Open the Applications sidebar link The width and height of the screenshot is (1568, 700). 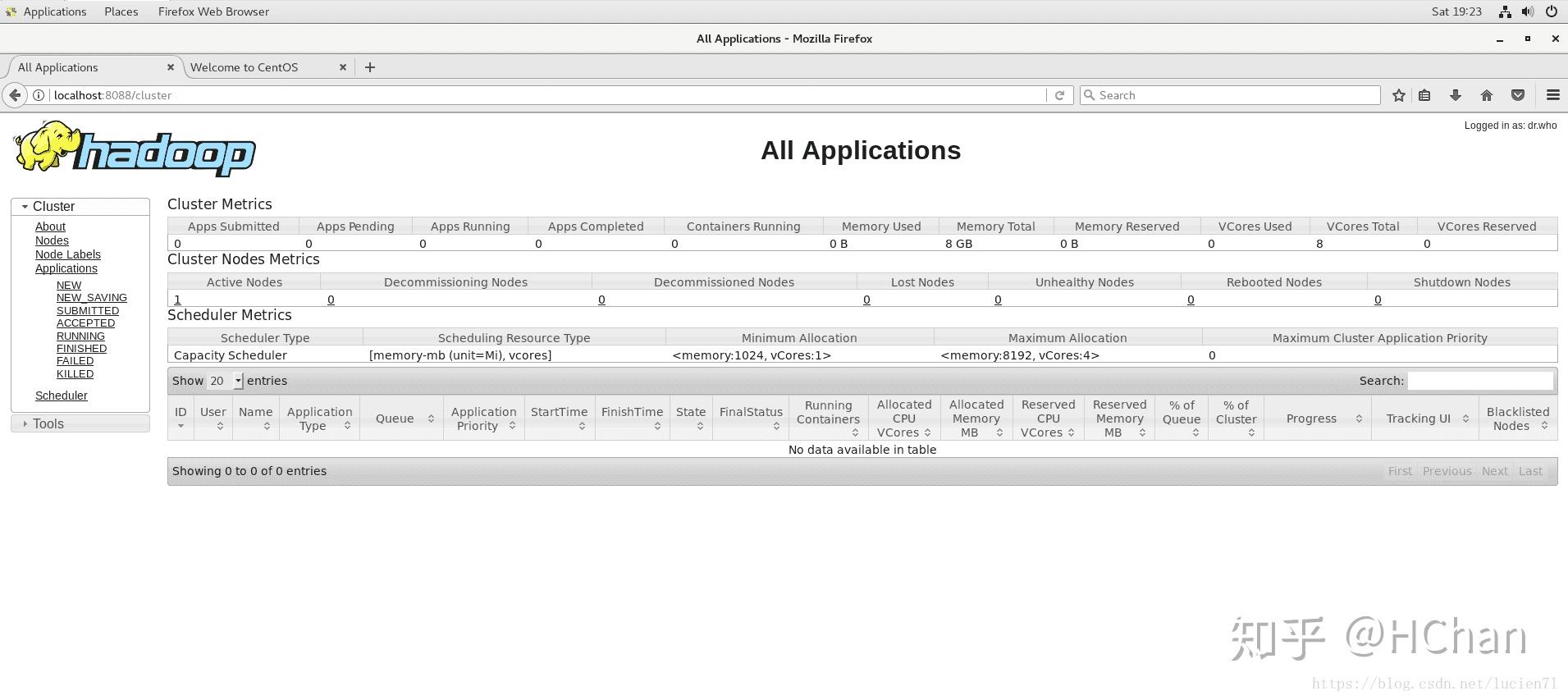pos(66,268)
